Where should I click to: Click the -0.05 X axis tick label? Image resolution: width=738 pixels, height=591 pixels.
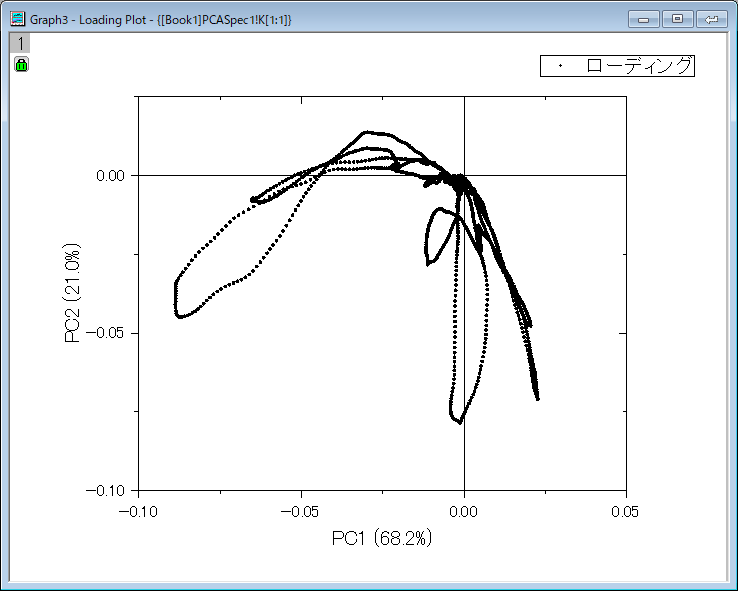pyautogui.click(x=300, y=511)
